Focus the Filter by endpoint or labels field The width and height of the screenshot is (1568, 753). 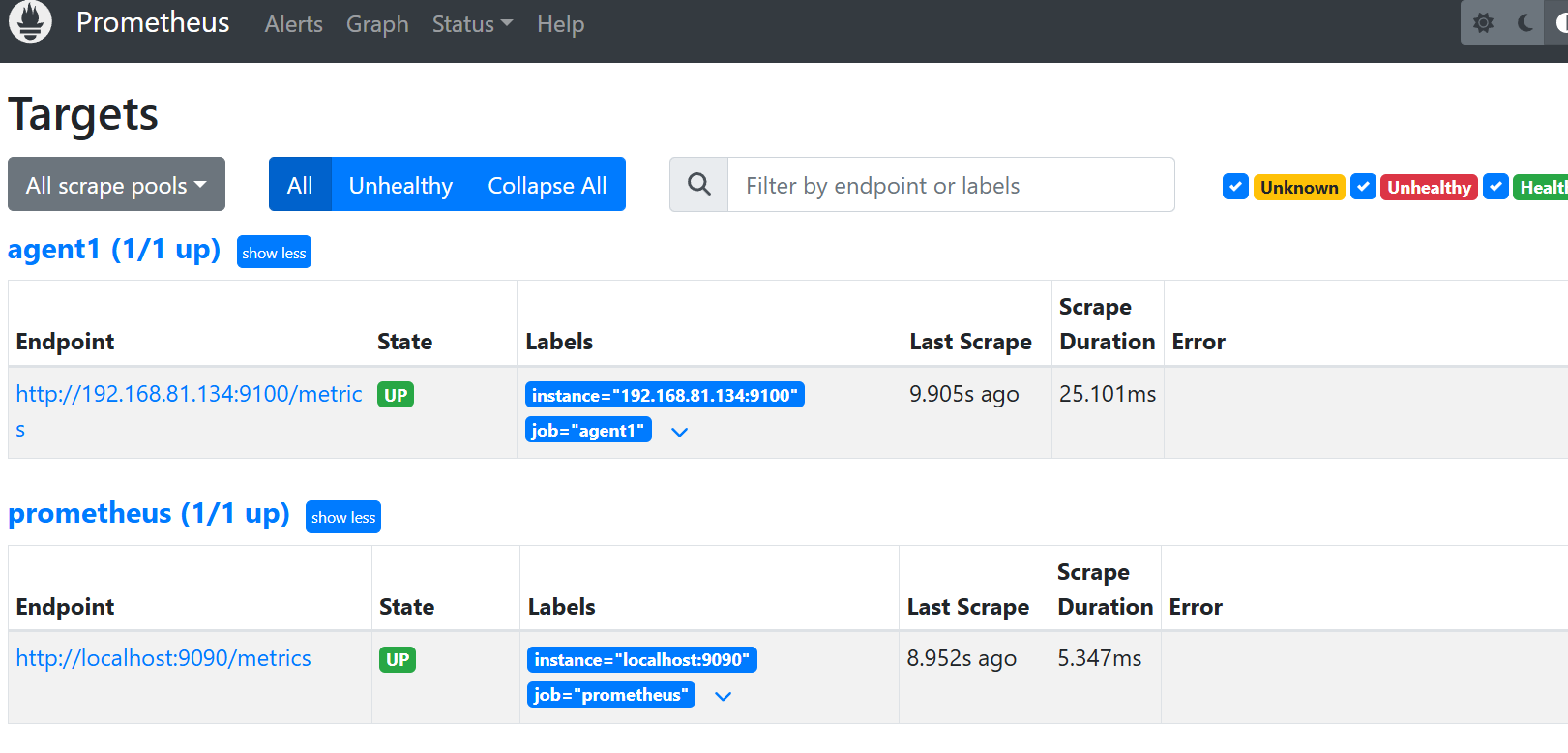(x=951, y=184)
